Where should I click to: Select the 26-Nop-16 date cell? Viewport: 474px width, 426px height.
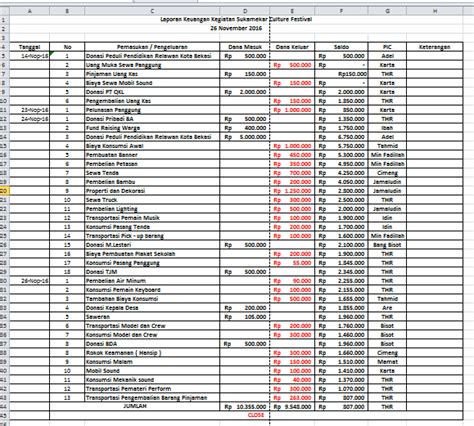point(30,281)
